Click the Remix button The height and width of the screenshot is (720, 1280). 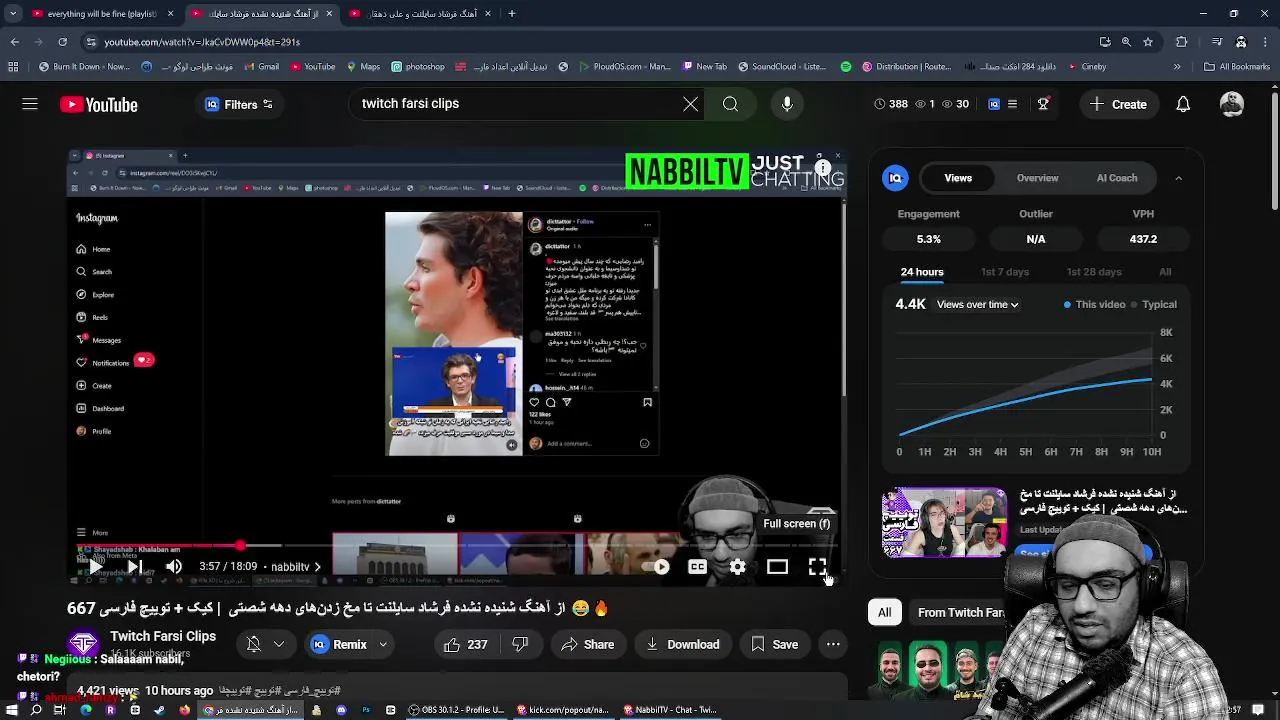(340, 645)
